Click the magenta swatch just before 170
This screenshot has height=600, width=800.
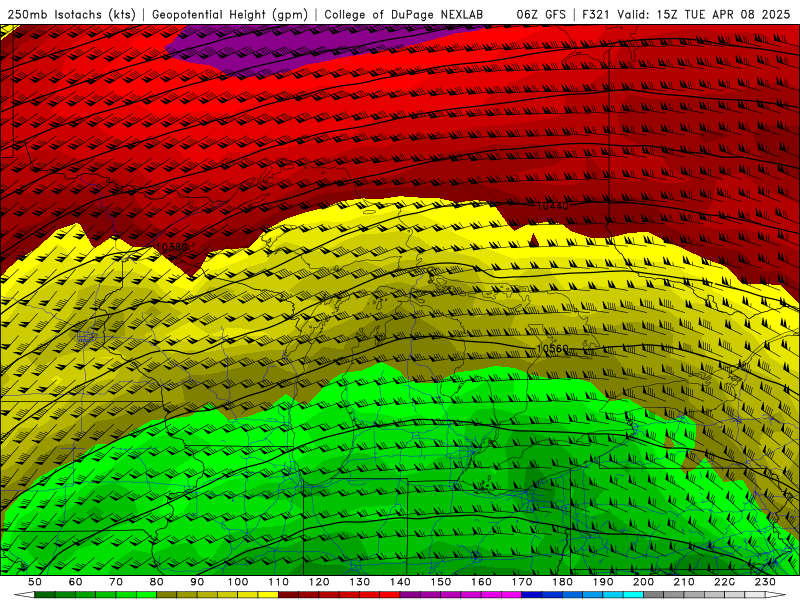click(x=511, y=595)
